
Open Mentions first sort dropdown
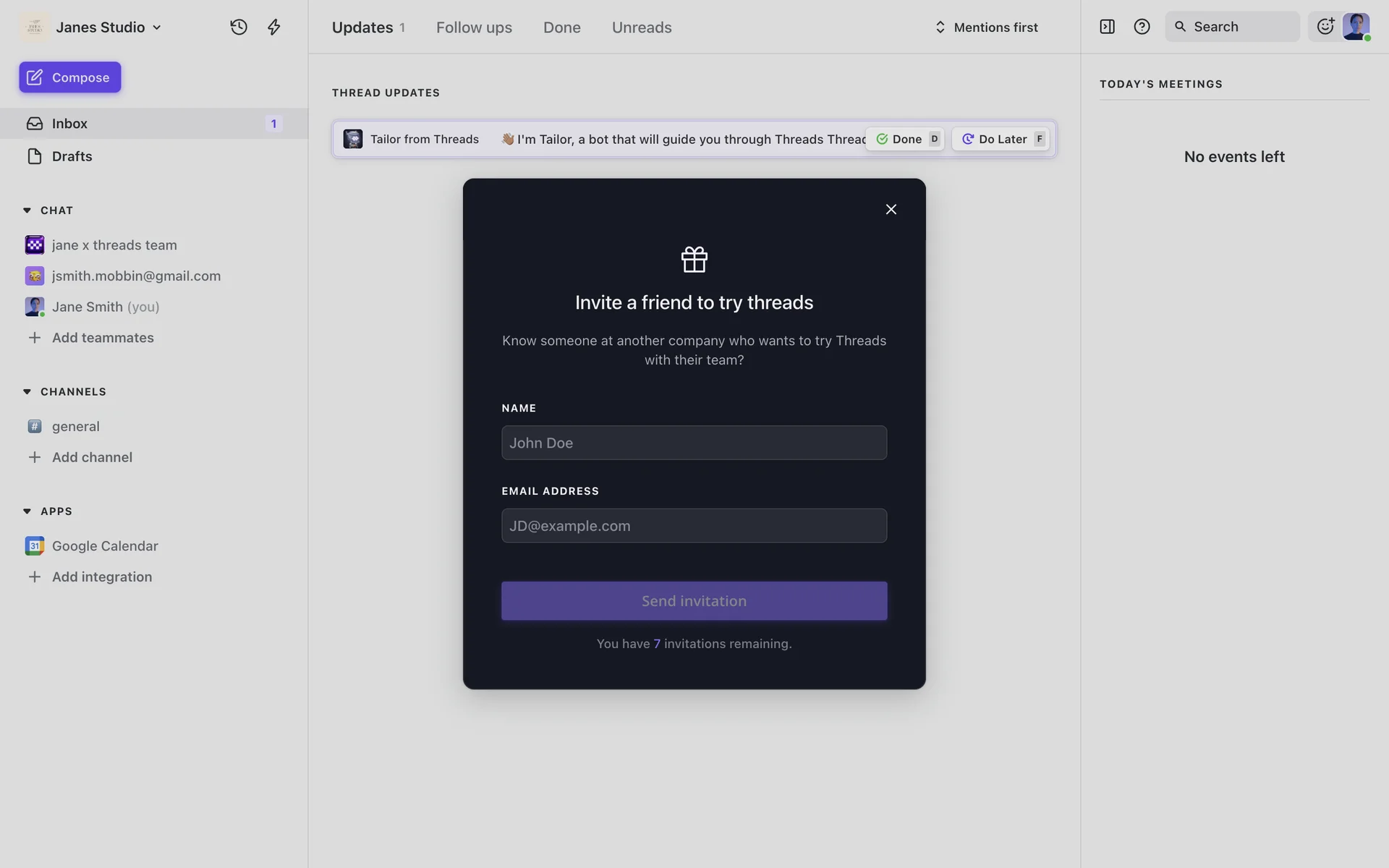click(x=987, y=27)
